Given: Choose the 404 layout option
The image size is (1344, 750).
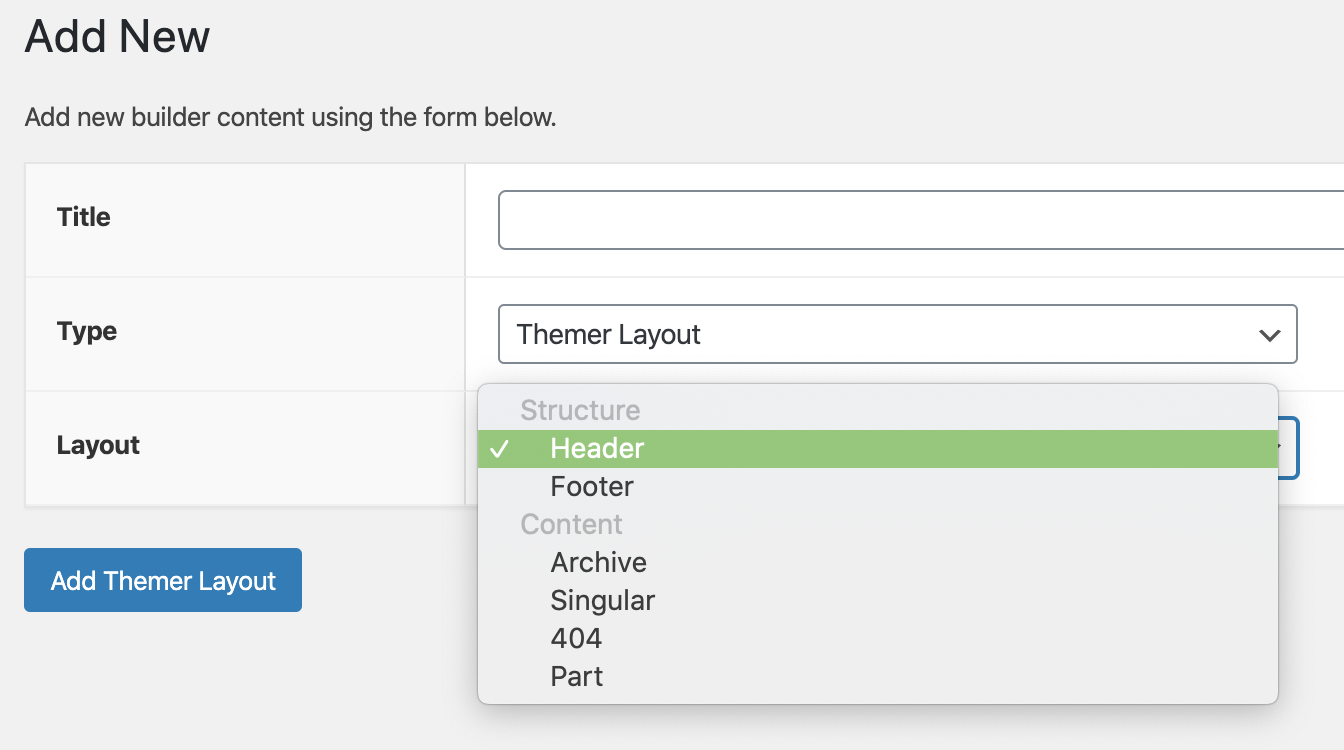Looking at the screenshot, I should click(x=576, y=639).
